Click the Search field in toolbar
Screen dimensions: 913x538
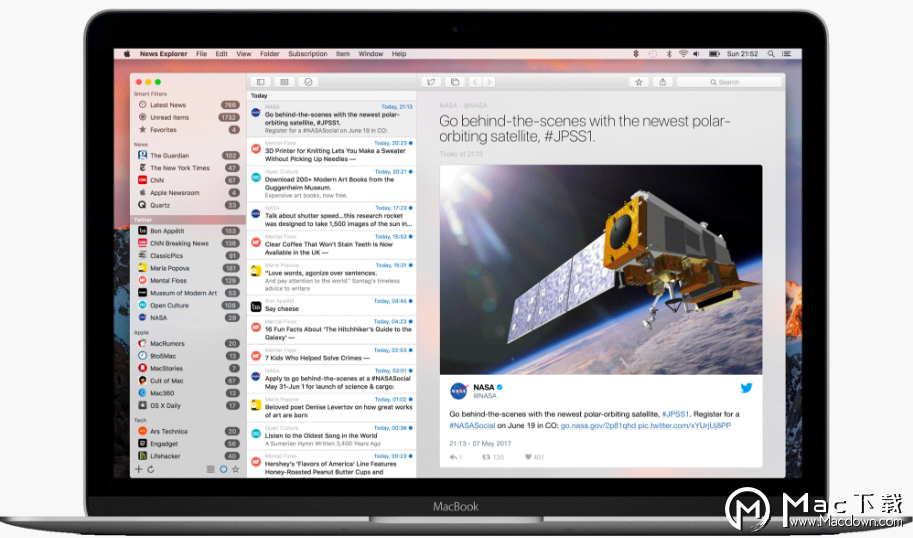point(729,82)
